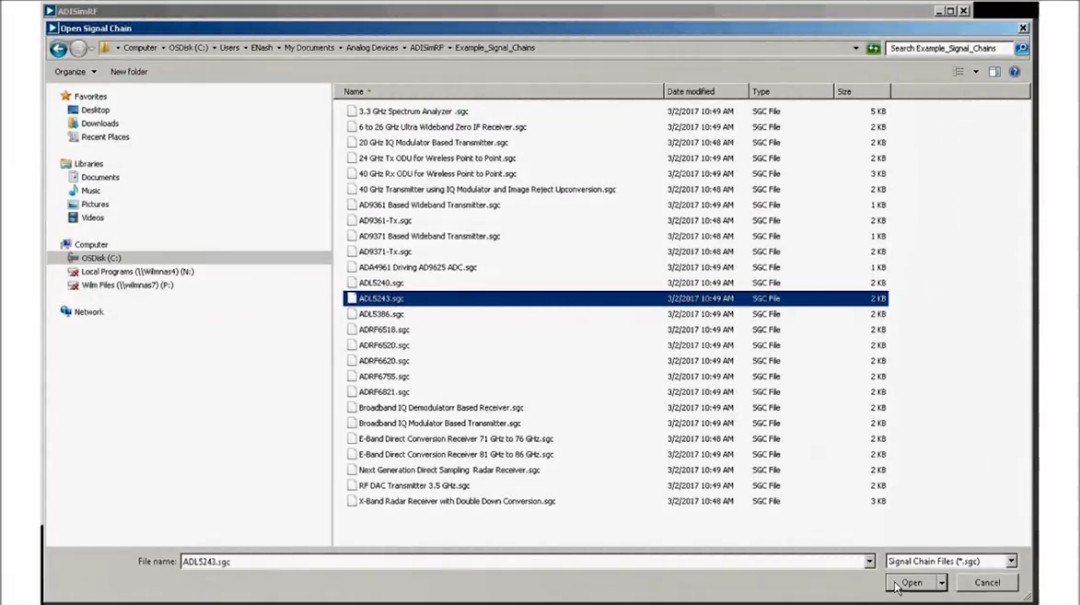Click the Computer breadcrumb in address bar
The height and width of the screenshot is (605, 1080).
[140, 48]
